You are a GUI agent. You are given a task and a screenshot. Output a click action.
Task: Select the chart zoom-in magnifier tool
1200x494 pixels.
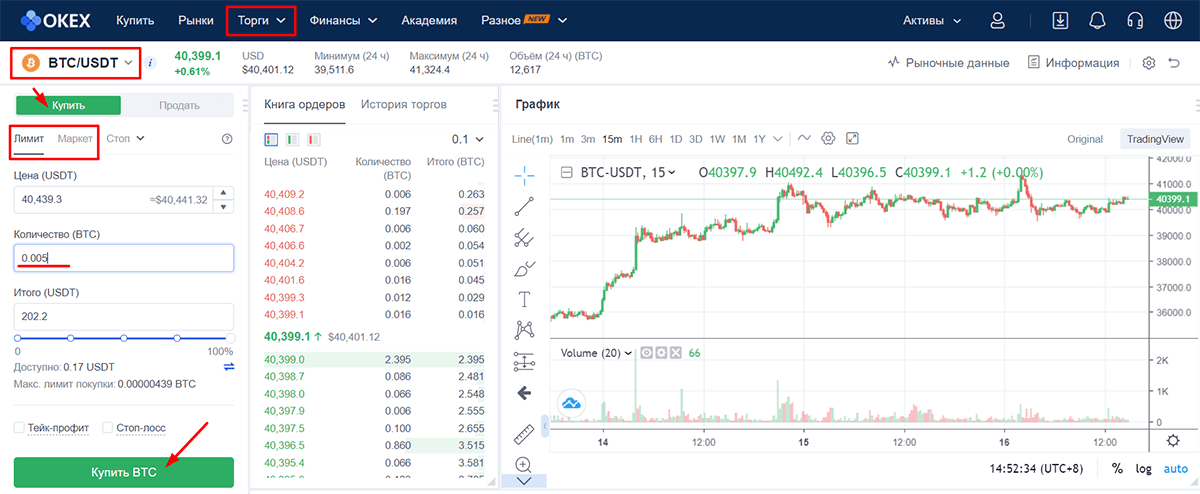(524, 464)
